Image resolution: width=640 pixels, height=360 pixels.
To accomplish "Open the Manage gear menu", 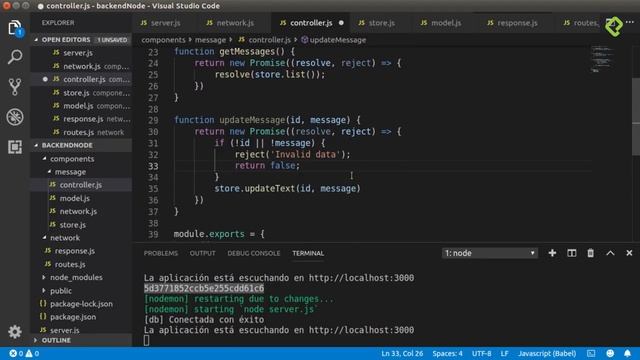I will [x=15, y=331].
